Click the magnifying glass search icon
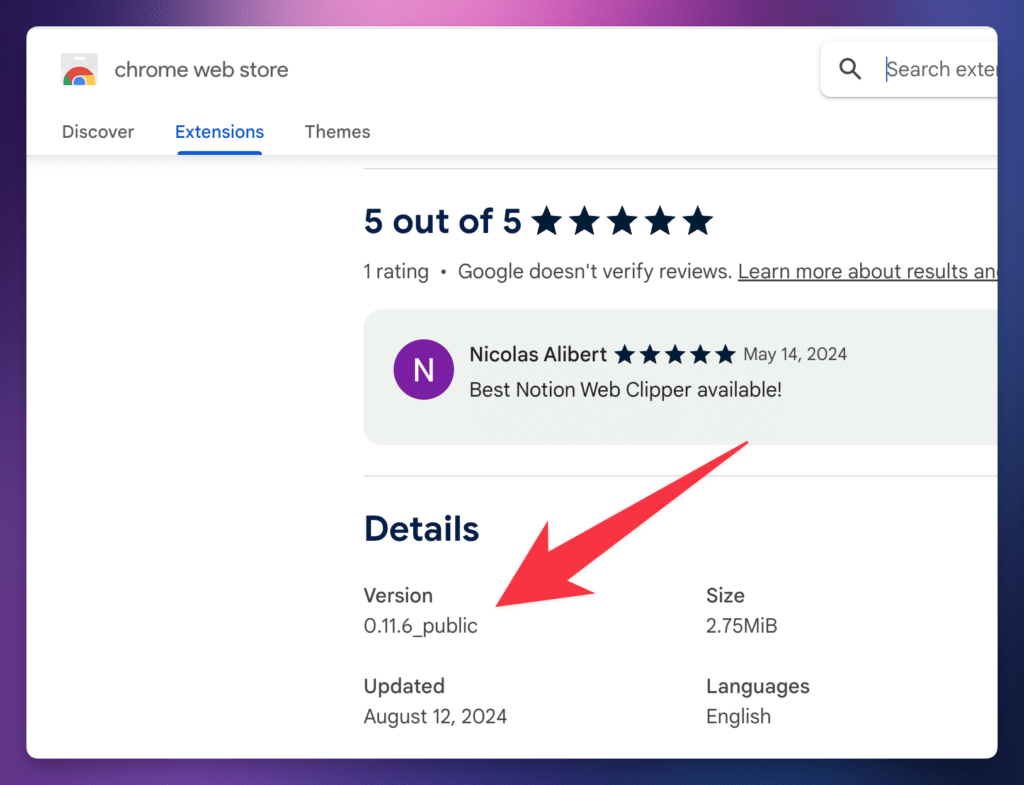The height and width of the screenshot is (785, 1024). tap(850, 69)
